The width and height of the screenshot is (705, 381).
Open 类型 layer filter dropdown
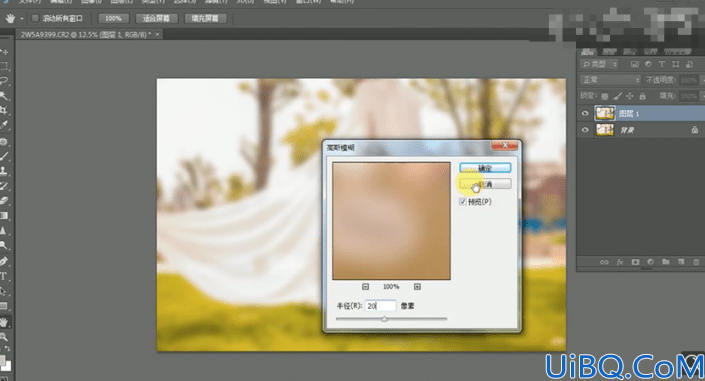click(x=599, y=64)
